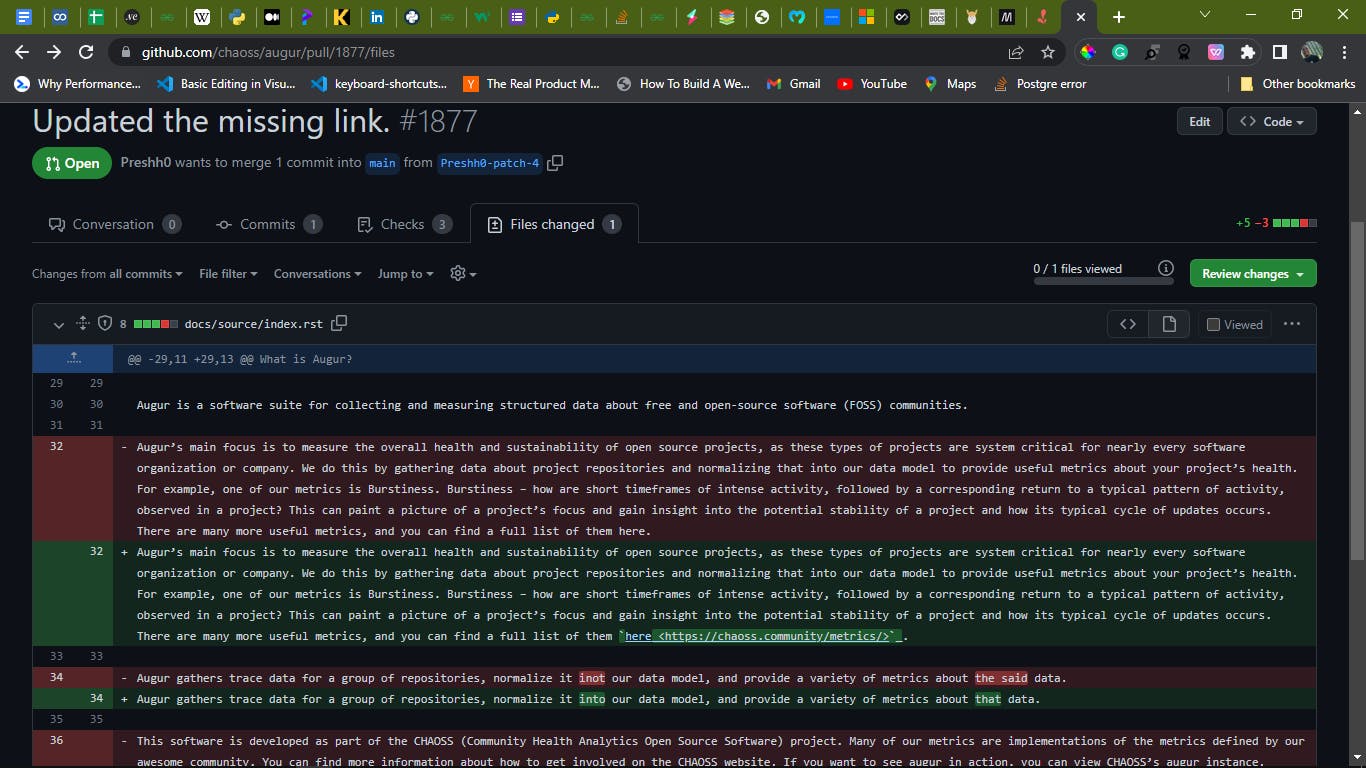This screenshot has width=1366, height=768.
Task: Click removed line number 36
Action: point(56,741)
